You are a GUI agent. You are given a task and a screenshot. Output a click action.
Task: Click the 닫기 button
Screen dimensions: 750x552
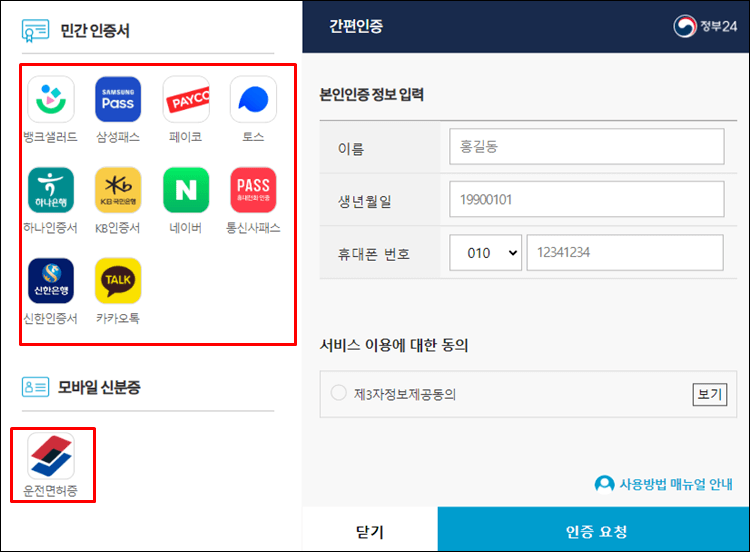coord(370,530)
